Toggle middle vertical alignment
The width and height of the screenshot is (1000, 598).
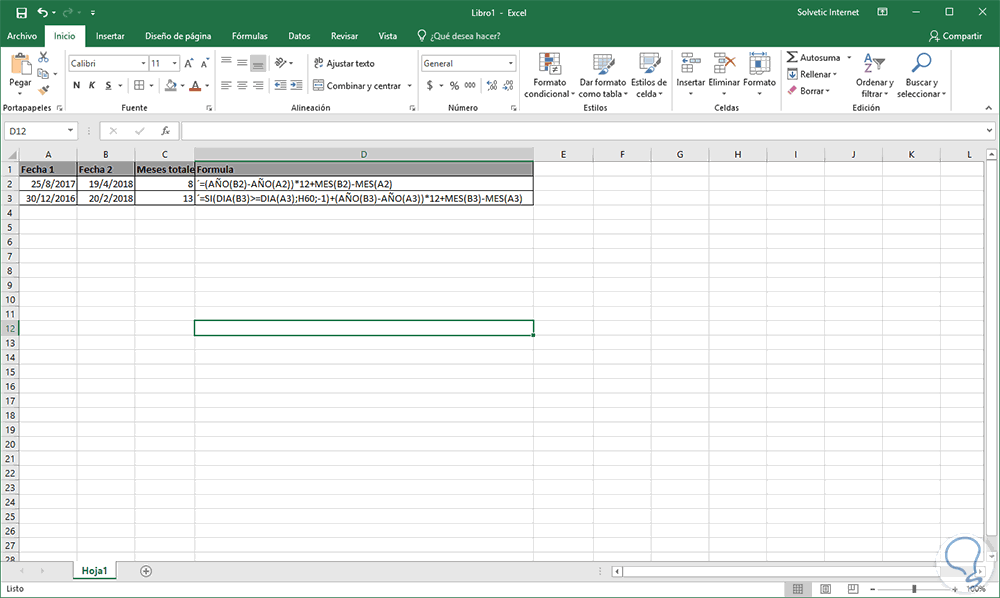point(242,62)
